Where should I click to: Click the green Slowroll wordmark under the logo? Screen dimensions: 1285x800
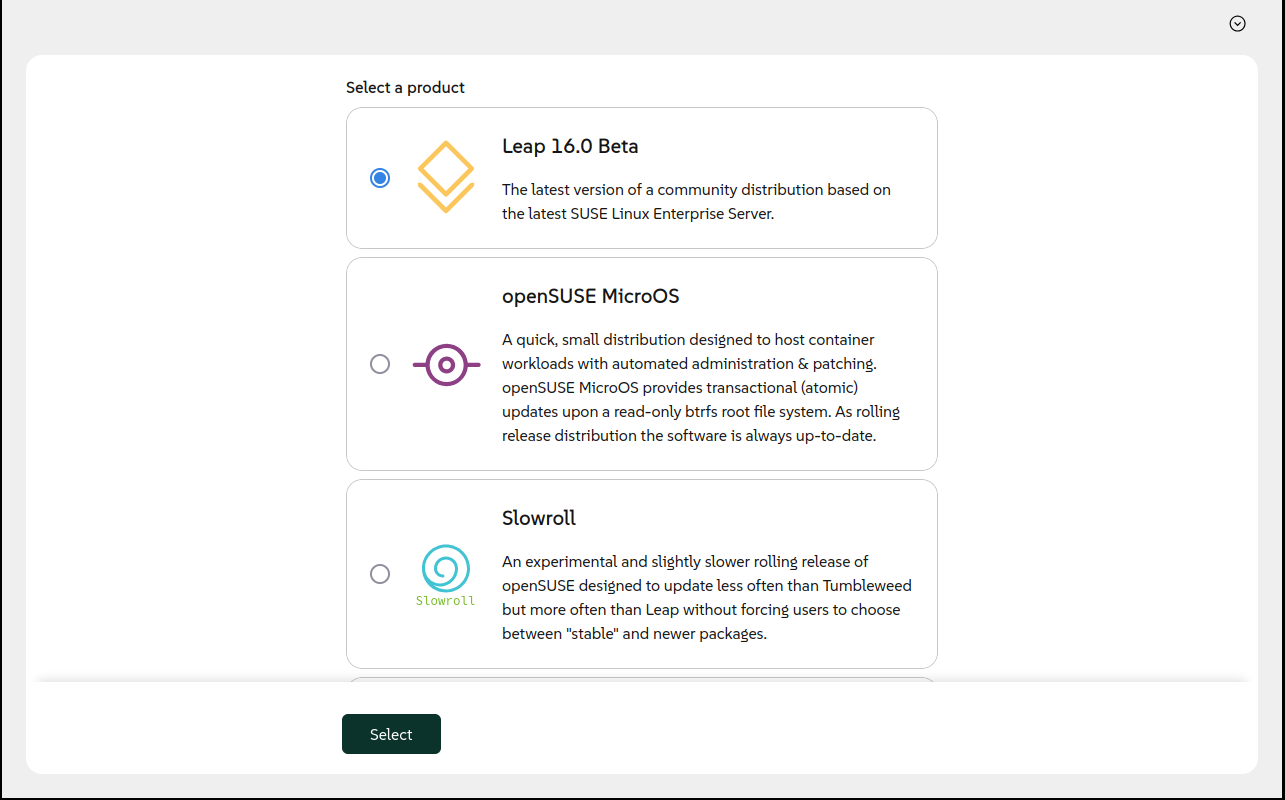tap(445, 601)
